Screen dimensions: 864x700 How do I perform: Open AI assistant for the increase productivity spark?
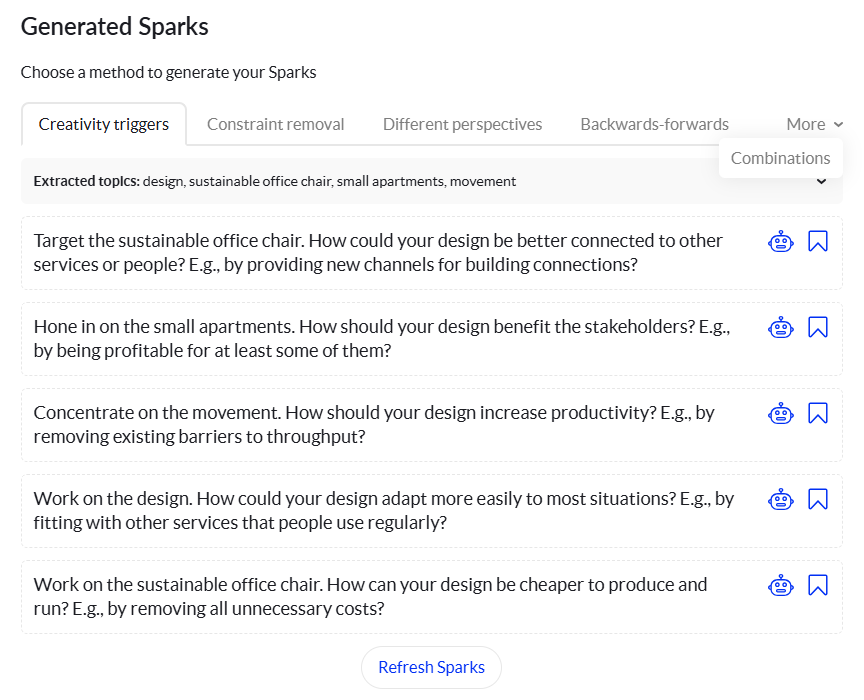tap(780, 413)
